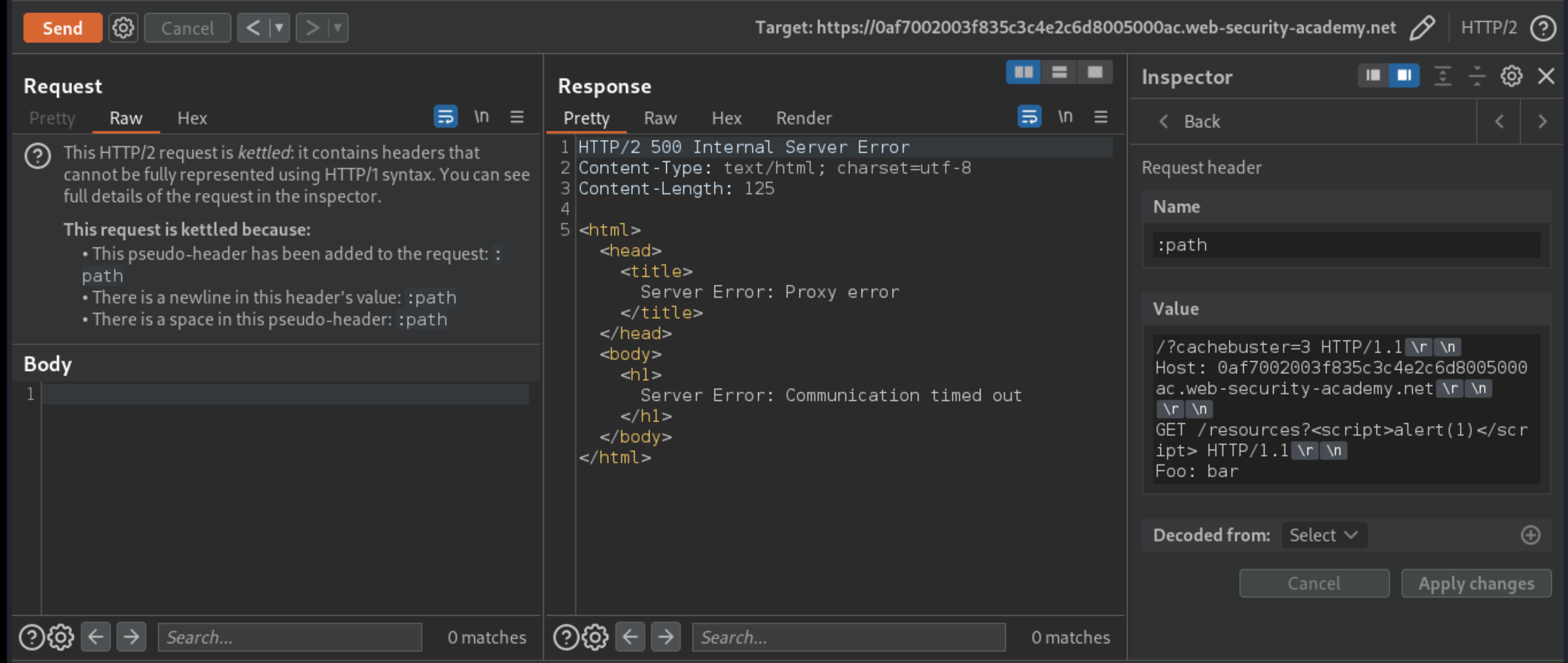Image resolution: width=1568 pixels, height=663 pixels.
Task: Select Response Pretty tab
Action: [x=586, y=118]
